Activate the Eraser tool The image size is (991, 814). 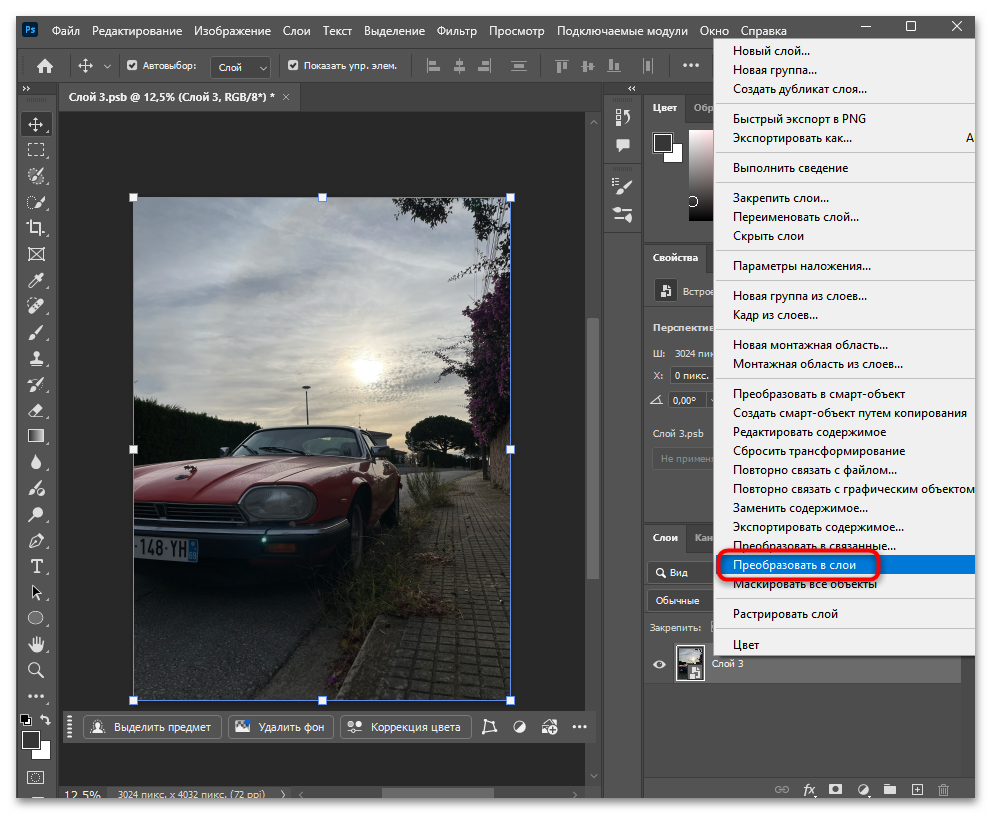click(36, 410)
